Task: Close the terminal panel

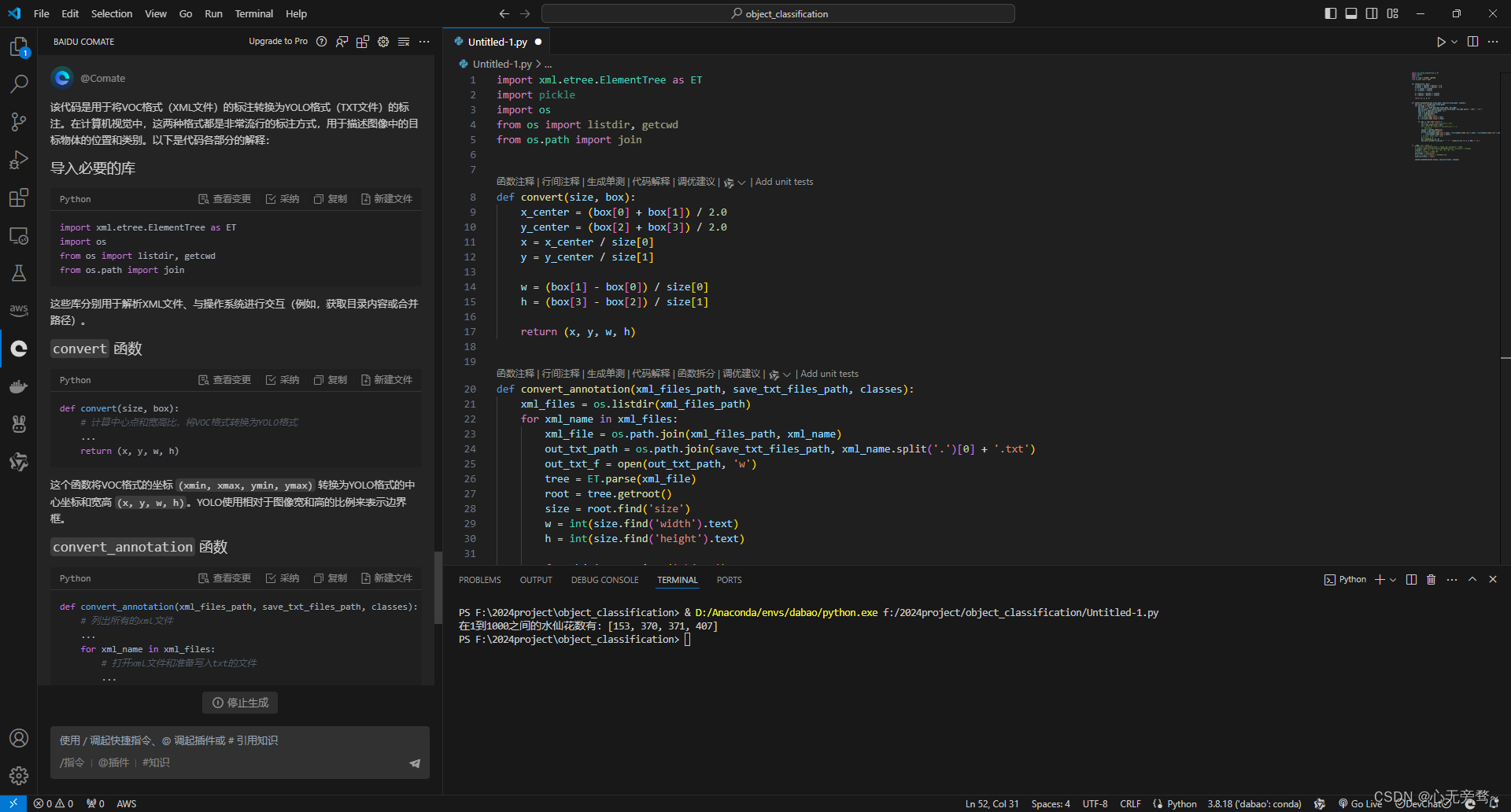Action: coord(1493,580)
